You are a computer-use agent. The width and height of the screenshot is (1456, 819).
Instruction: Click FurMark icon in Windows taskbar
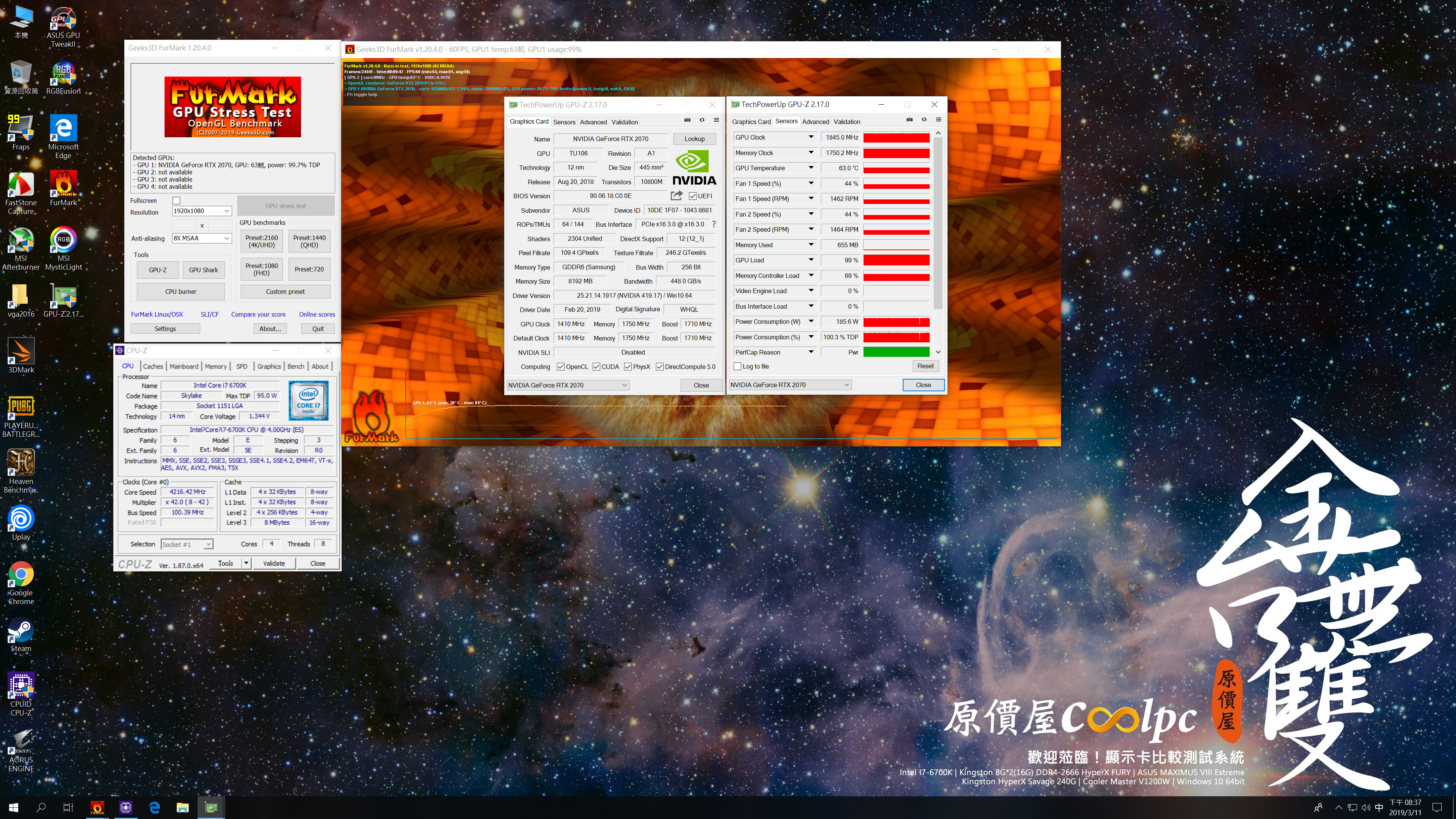tap(97, 807)
